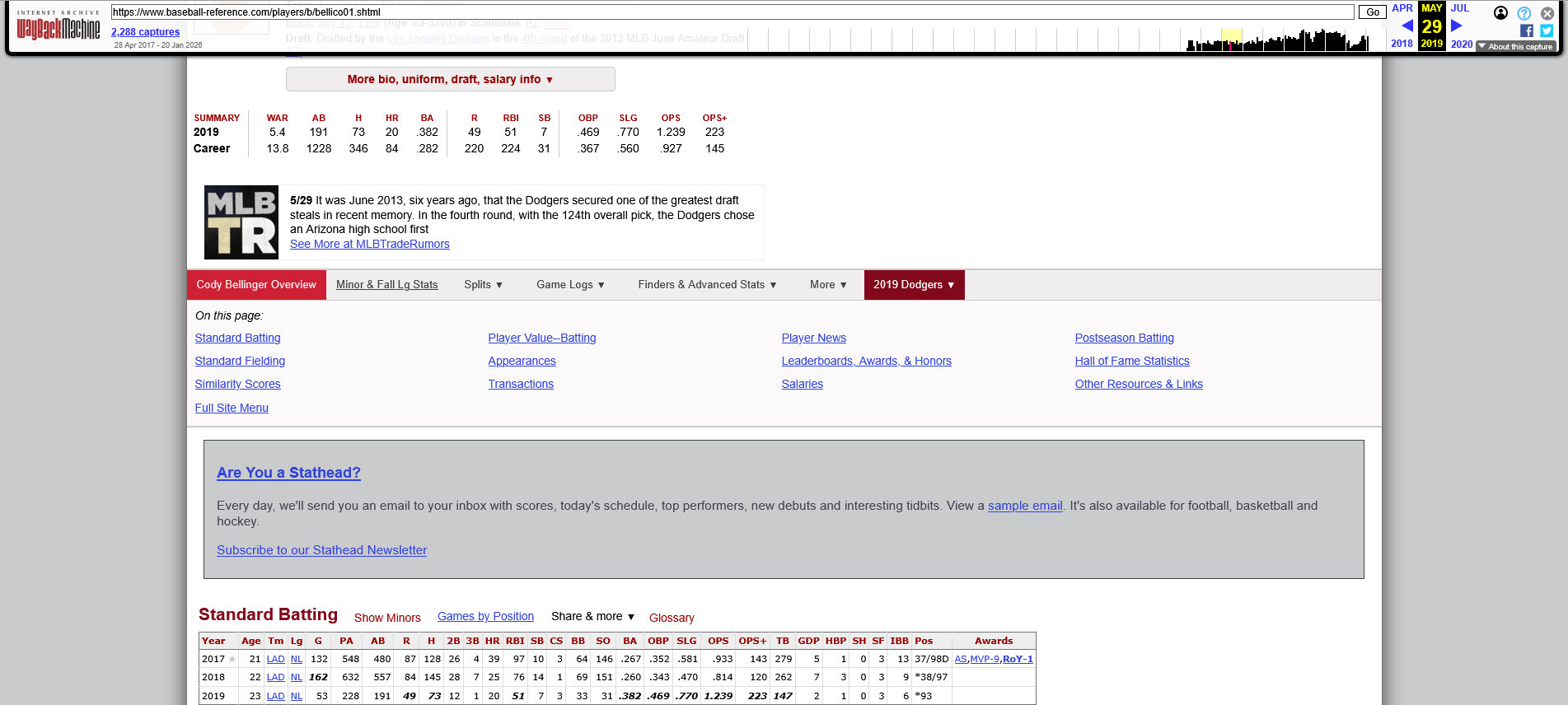Expand the 2019 Dodgers menu
This screenshot has height=705, width=1568.
[914, 285]
